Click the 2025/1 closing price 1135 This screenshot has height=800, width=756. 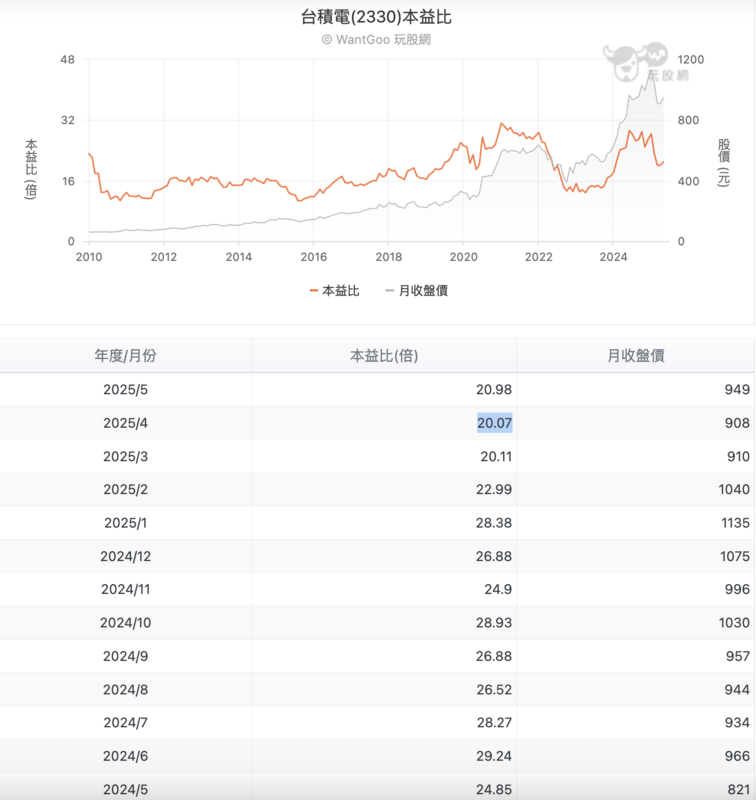coord(733,523)
